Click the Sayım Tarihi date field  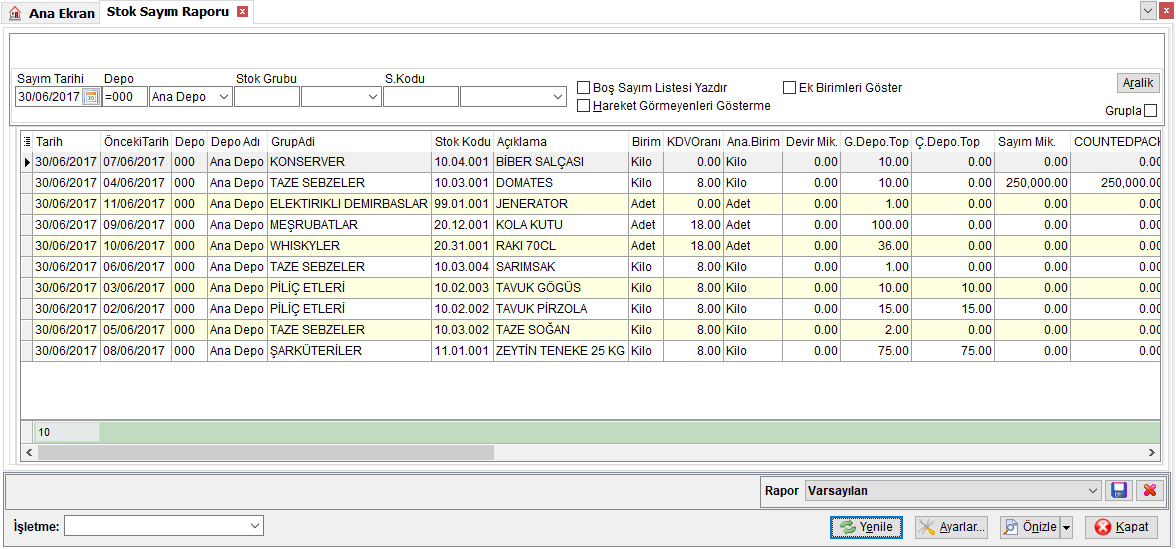[49, 97]
